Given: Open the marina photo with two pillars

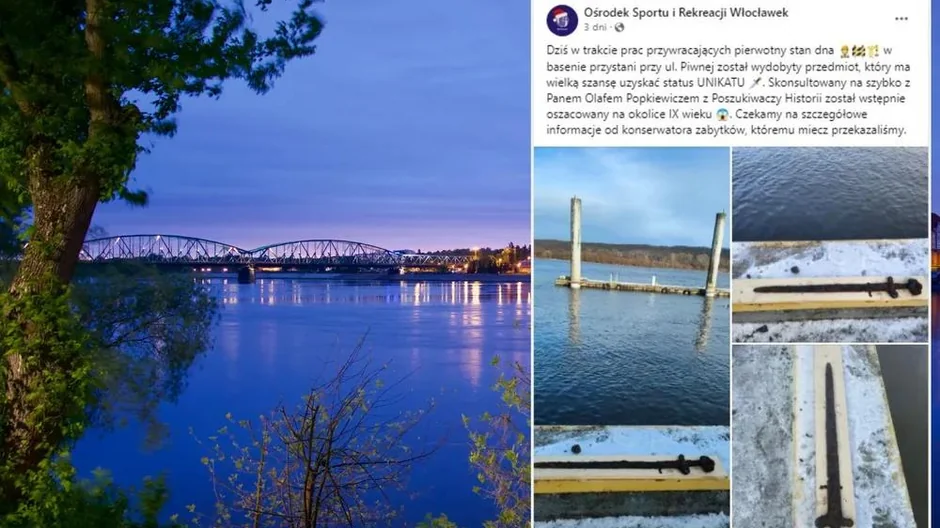Looking at the screenshot, I should tap(632, 286).
